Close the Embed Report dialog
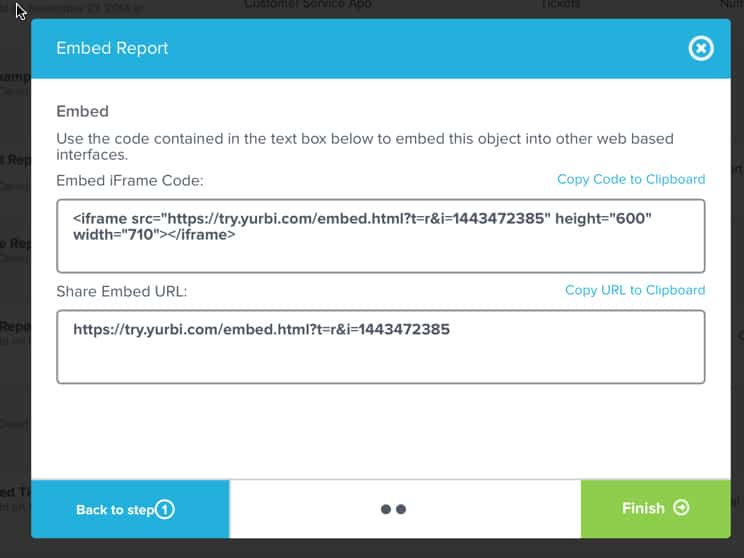The image size is (744, 558). click(x=701, y=48)
